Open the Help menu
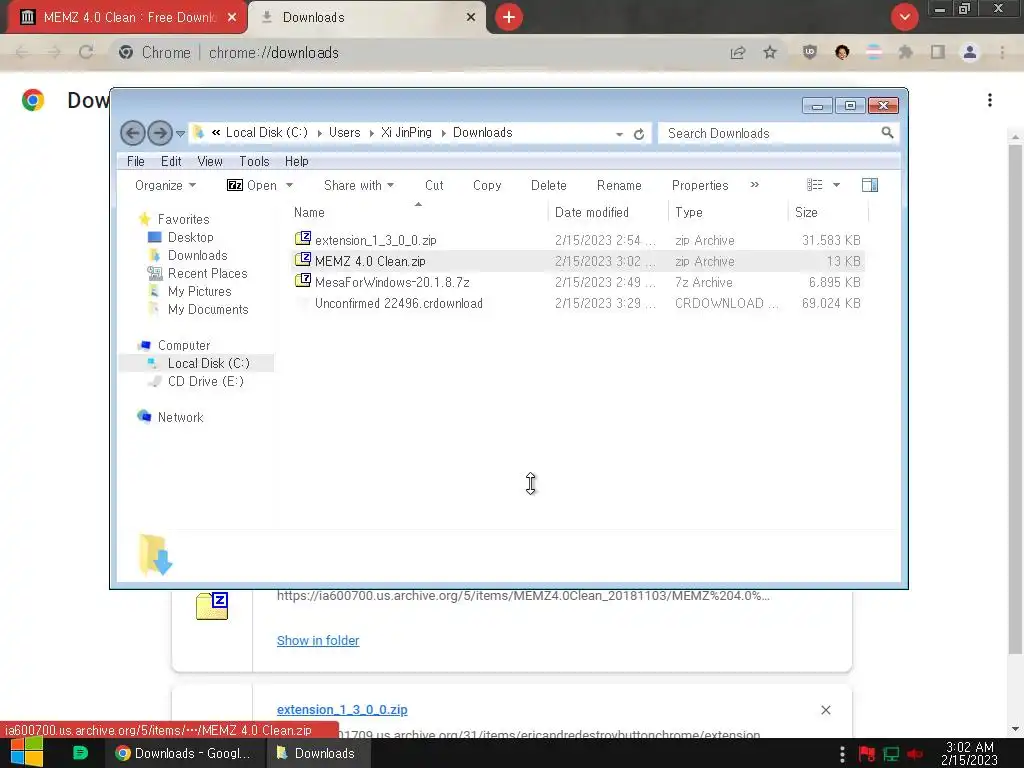Viewport: 1024px width, 768px height. [x=296, y=161]
